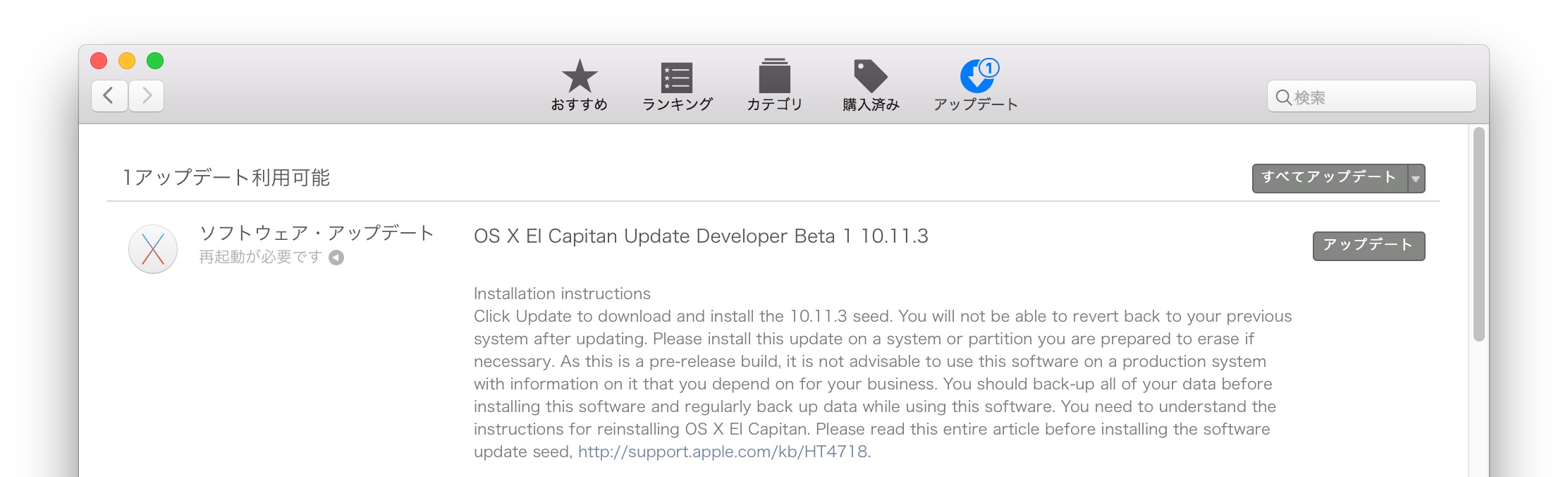Open the カテゴリ categories icon
Image resolution: width=1568 pixels, height=477 pixels.
click(774, 76)
